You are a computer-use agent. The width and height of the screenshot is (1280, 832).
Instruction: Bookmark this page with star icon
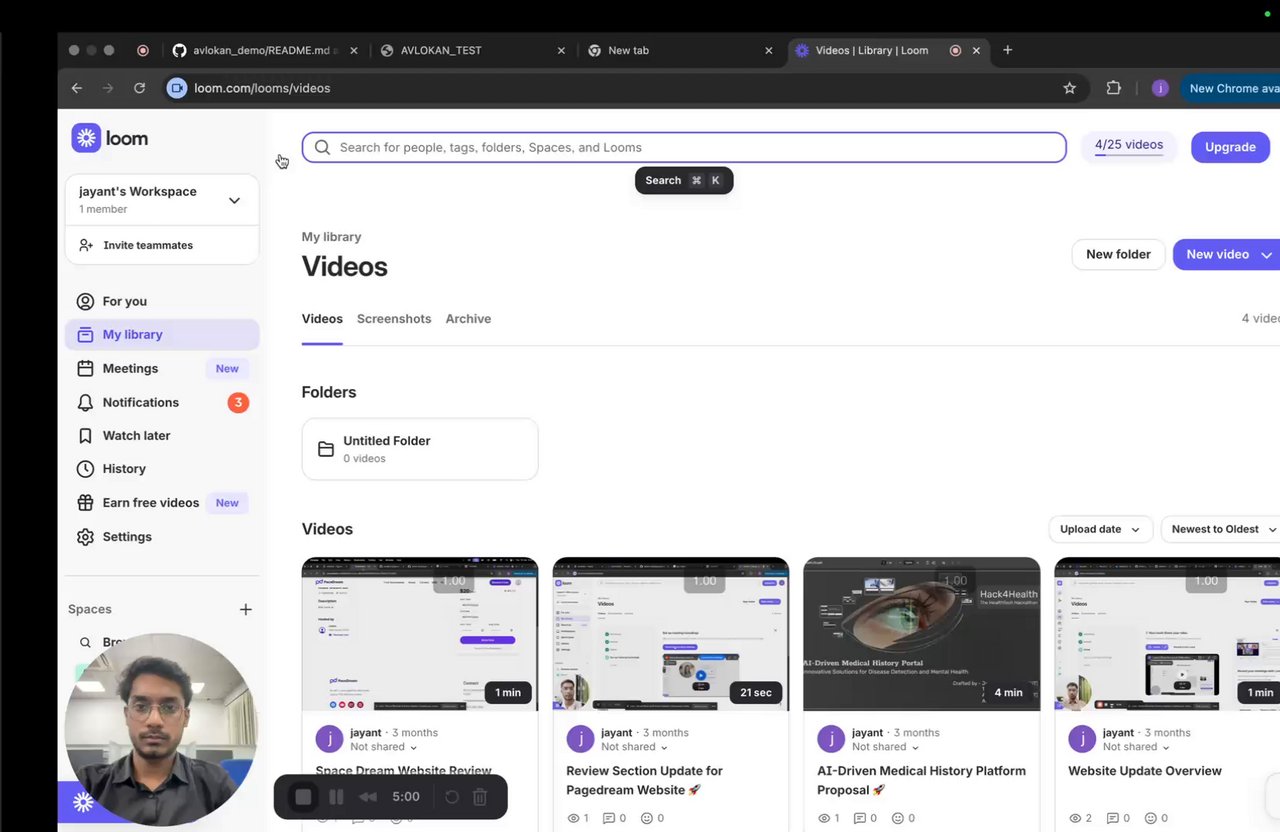click(x=1069, y=88)
